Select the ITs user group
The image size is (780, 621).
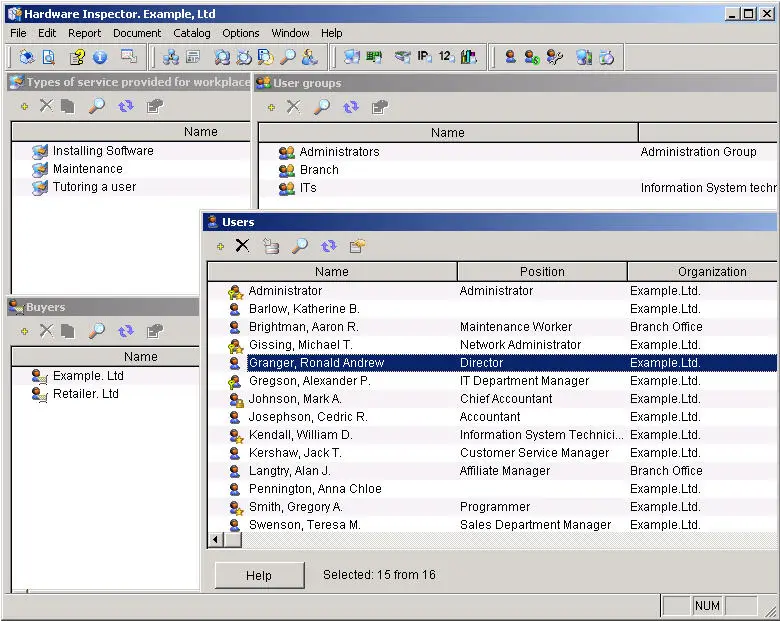pos(518,188)
